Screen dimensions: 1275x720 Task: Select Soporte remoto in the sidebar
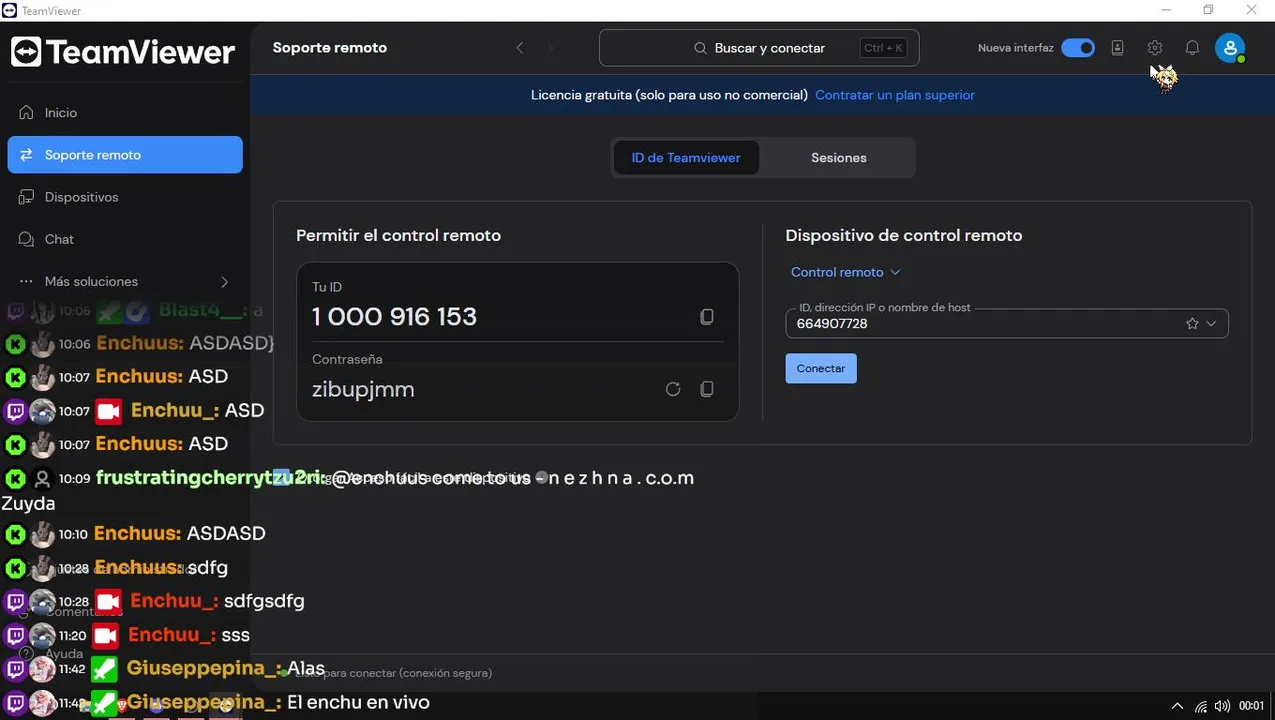[x=125, y=155]
